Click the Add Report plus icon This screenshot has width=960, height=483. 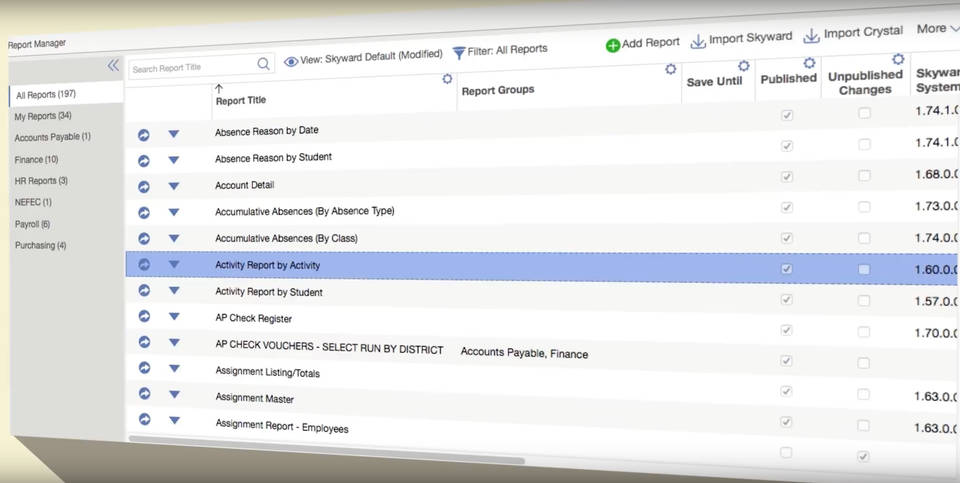pyautogui.click(x=612, y=45)
